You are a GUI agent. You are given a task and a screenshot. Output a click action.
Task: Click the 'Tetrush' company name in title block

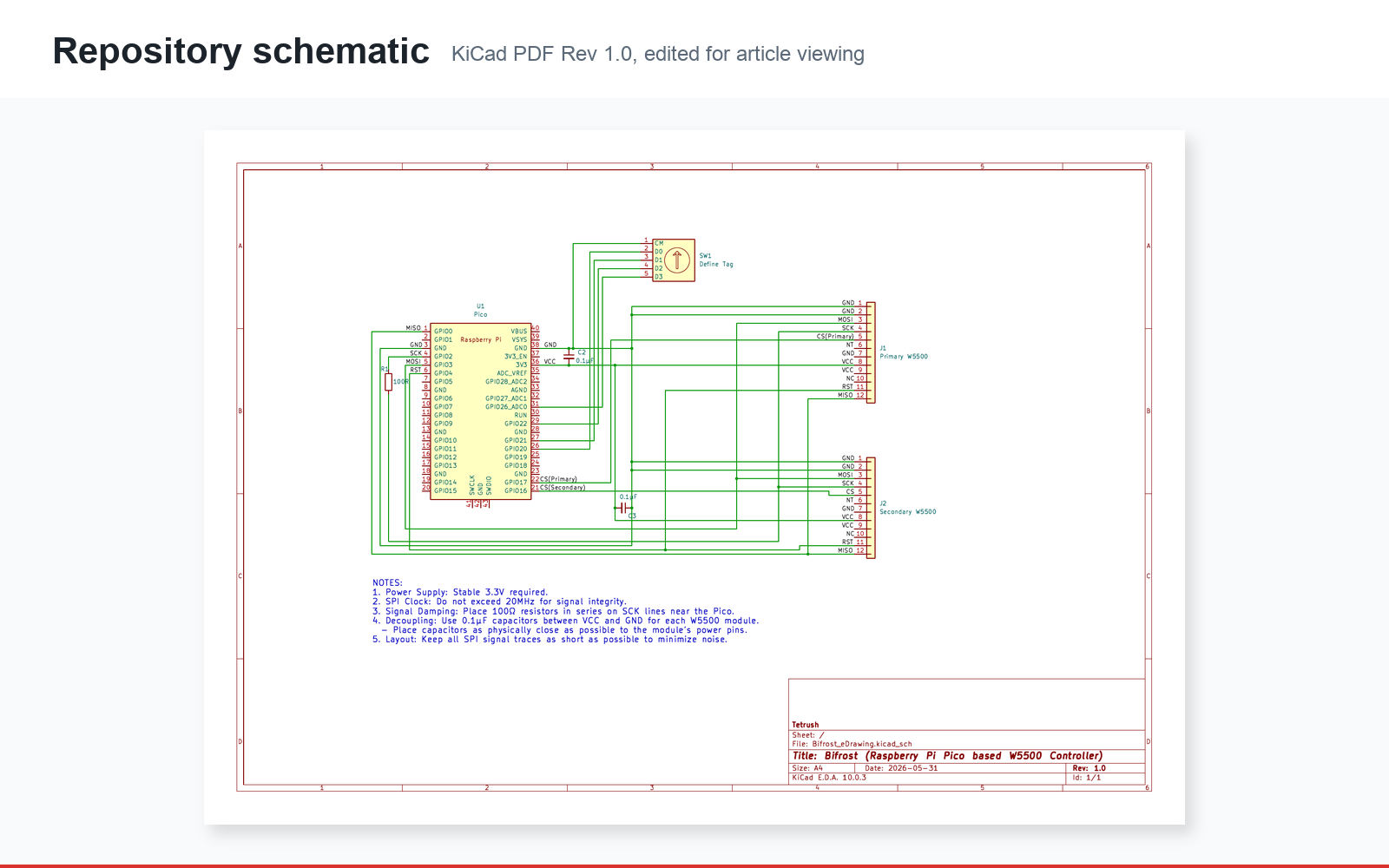click(x=806, y=725)
